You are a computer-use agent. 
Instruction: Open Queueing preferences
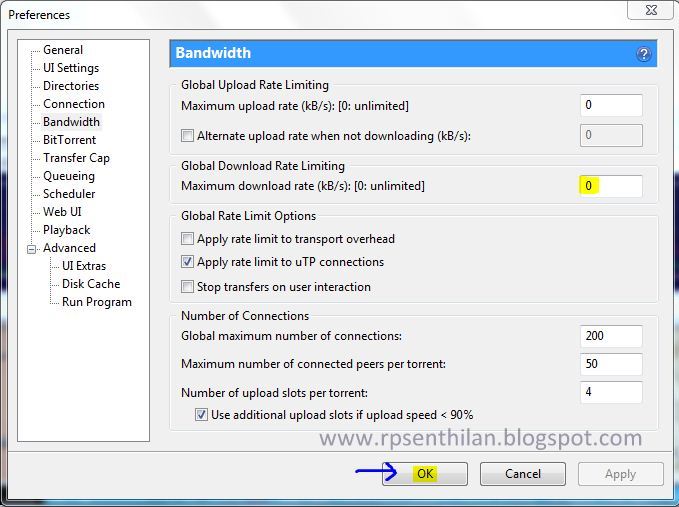point(69,176)
